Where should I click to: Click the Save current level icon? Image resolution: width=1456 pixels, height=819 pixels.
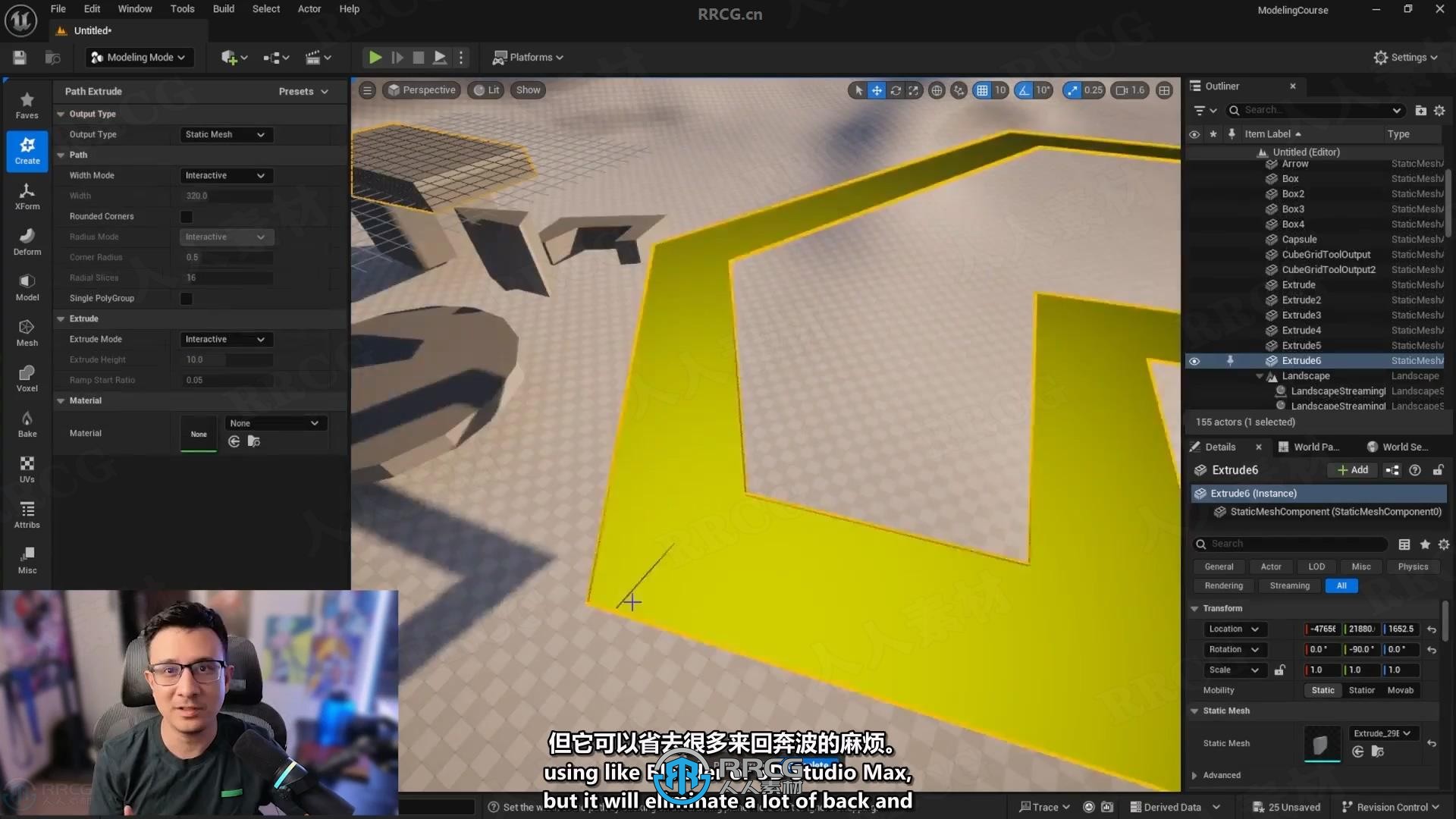[x=20, y=58]
